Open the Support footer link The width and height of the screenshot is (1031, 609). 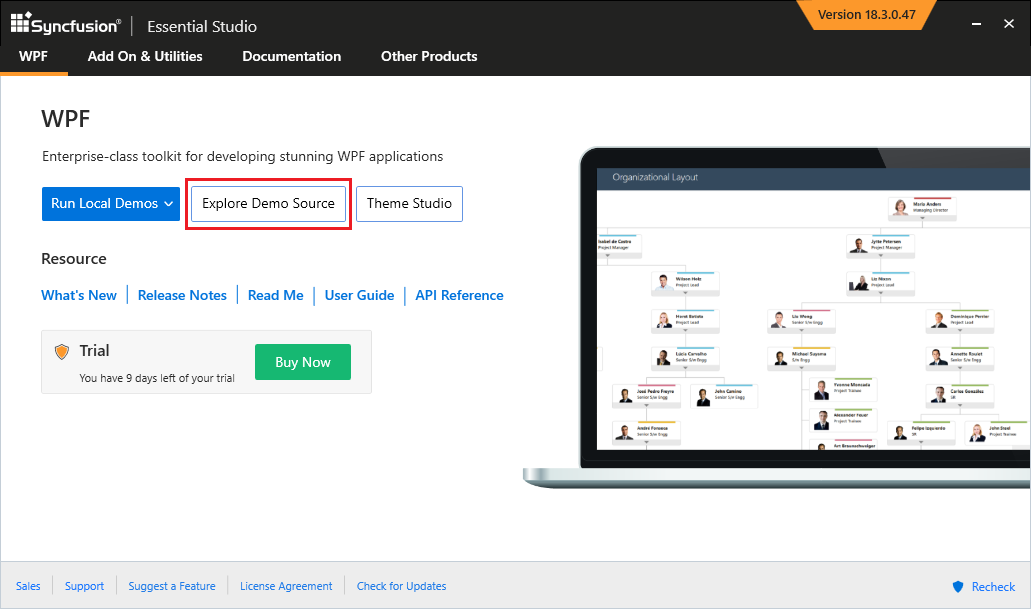click(84, 586)
